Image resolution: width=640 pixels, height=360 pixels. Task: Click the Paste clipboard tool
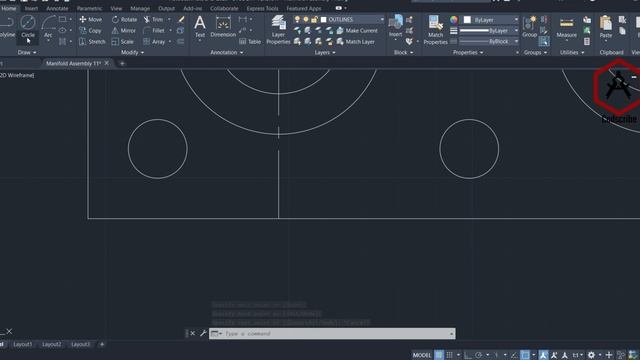pos(606,28)
